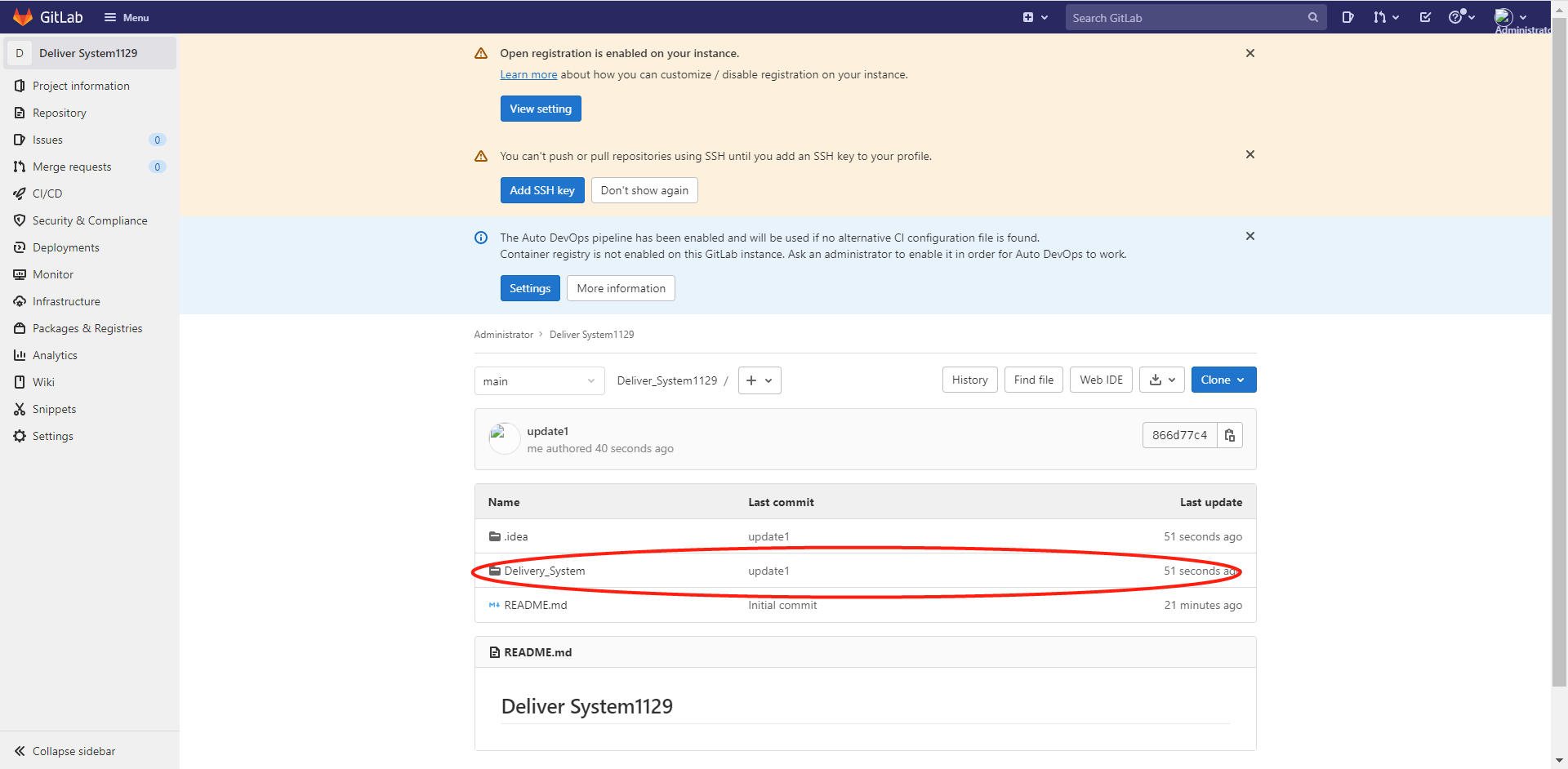Open commit hash 866d77c4
The height and width of the screenshot is (769, 1568).
coord(1179,435)
